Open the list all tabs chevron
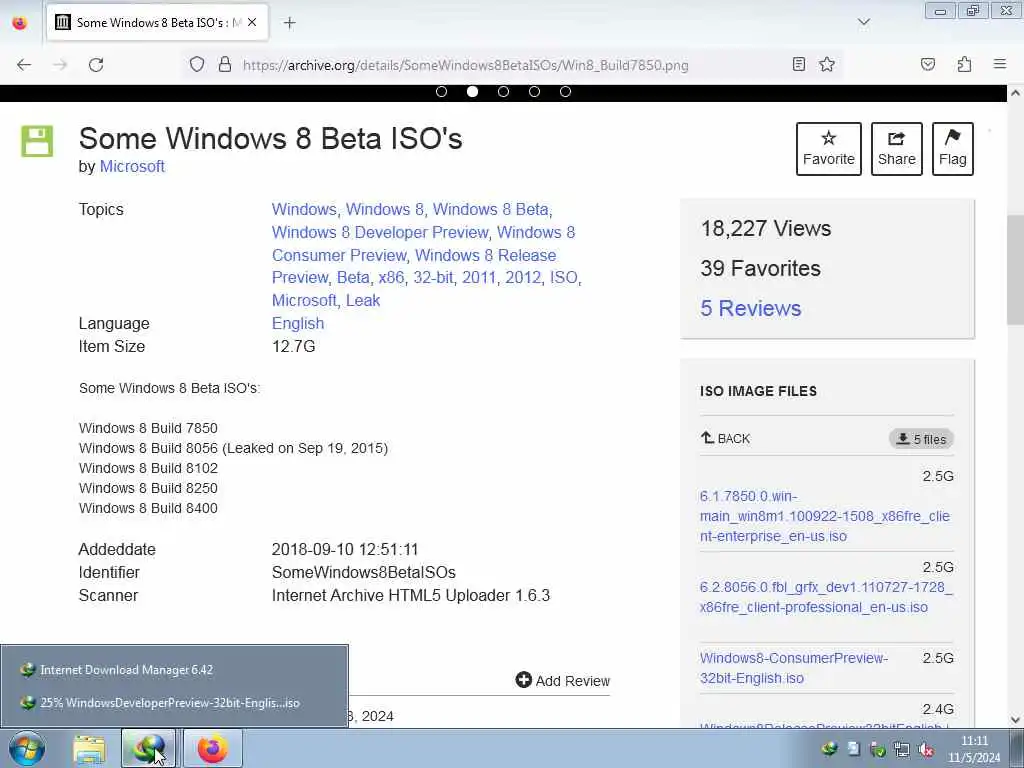Viewport: 1024px width, 768px height. 863,22
